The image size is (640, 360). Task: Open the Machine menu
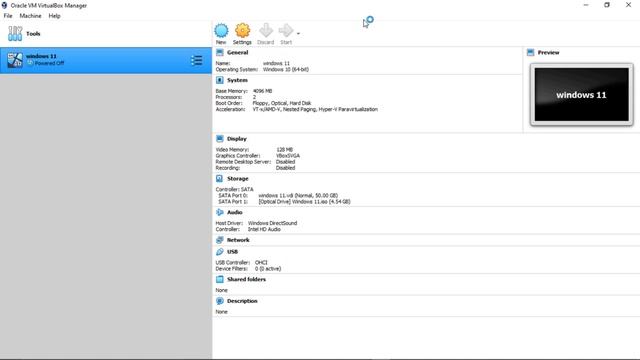pos(30,16)
